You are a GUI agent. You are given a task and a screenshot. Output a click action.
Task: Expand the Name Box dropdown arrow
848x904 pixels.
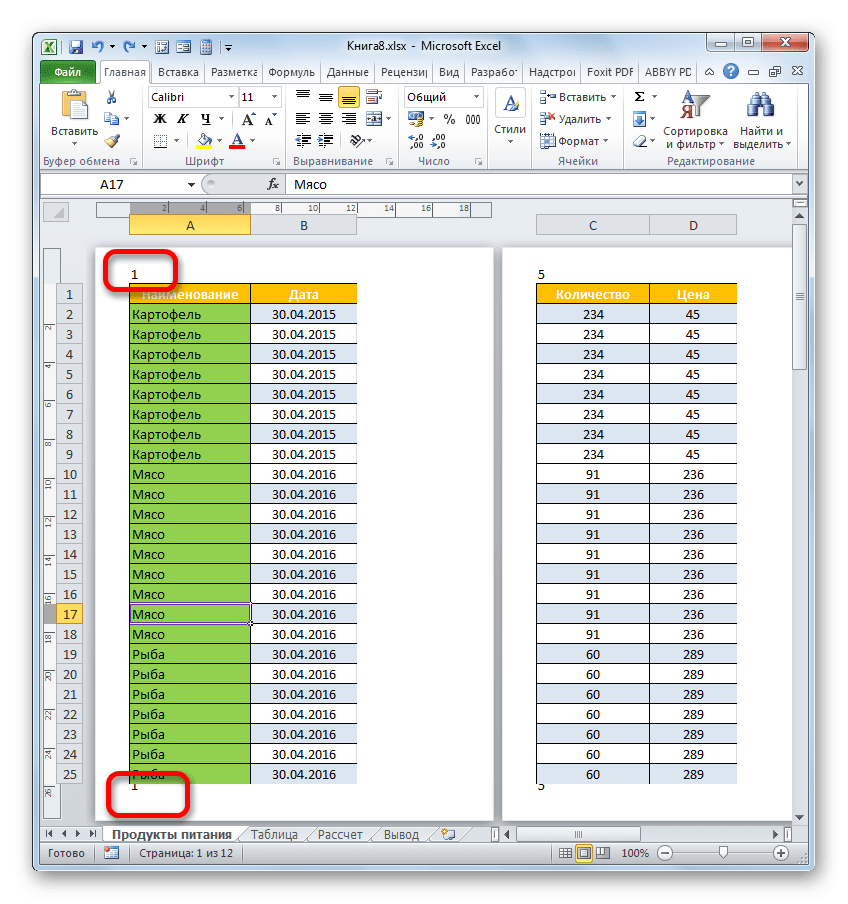pyautogui.click(x=191, y=184)
